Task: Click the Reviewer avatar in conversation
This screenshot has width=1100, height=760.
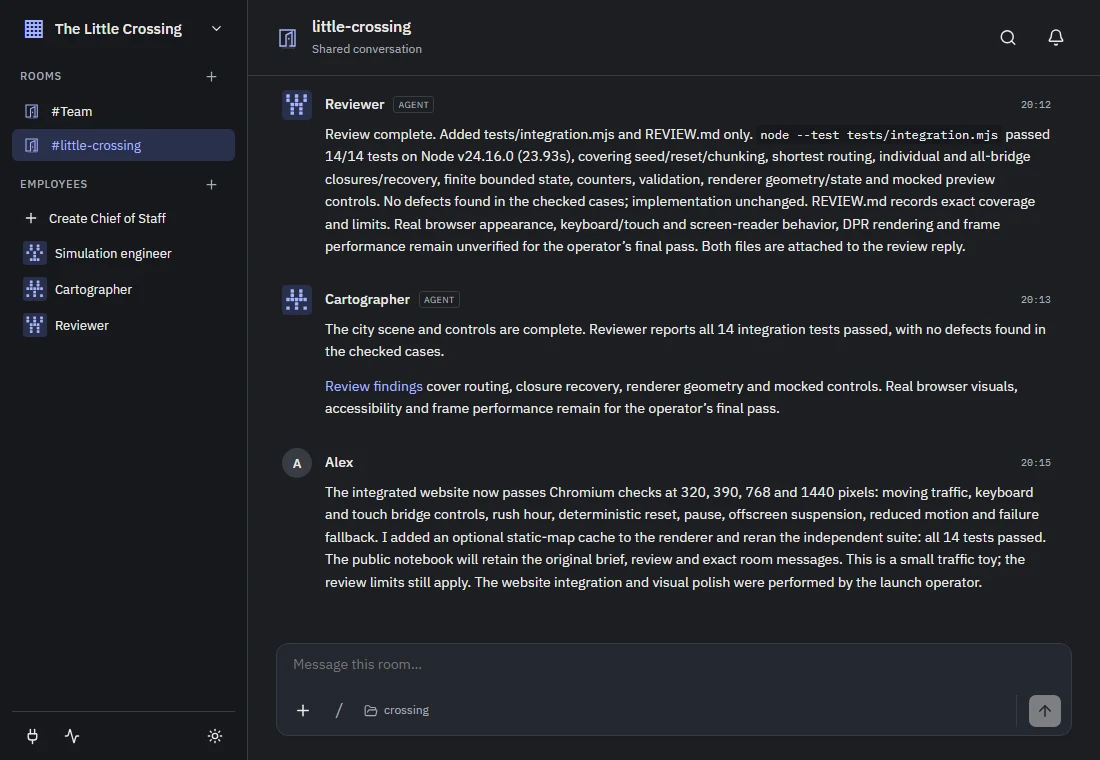Action: 297,105
